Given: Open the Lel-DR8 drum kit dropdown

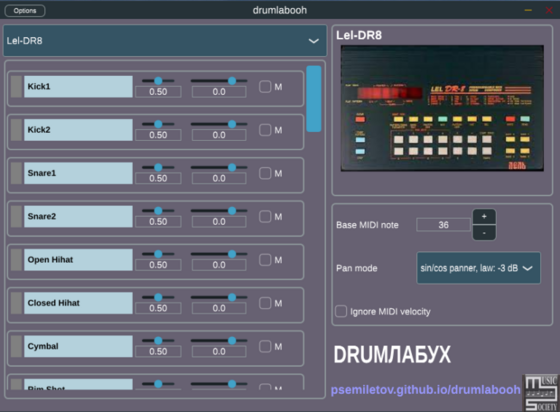Looking at the screenshot, I should [x=165, y=41].
